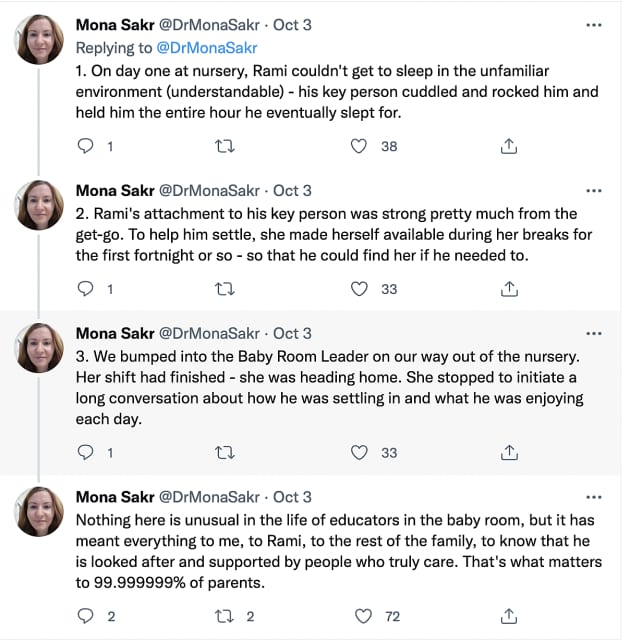Share the tweet numbered 2
This screenshot has height=641, width=630.
(x=508, y=289)
